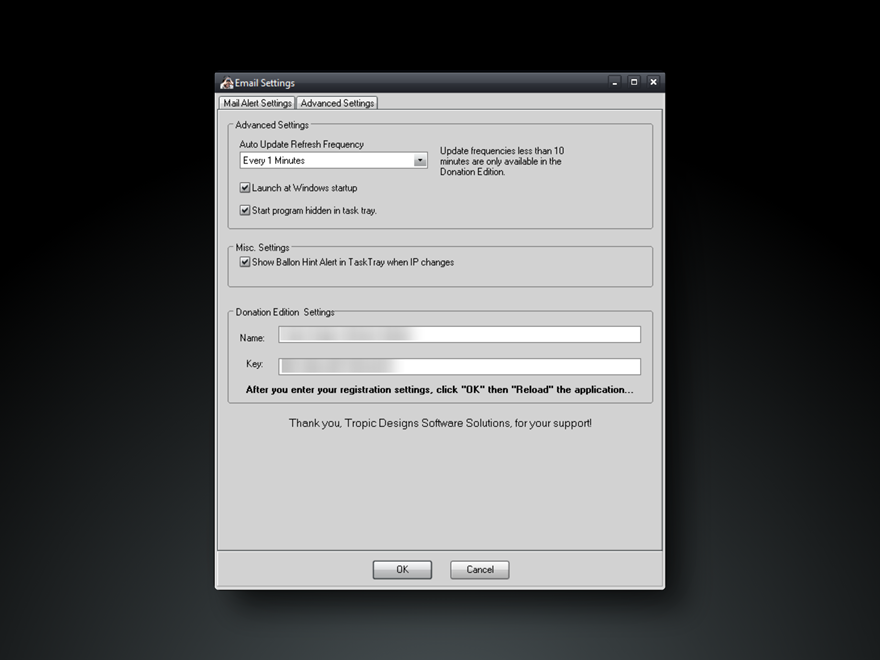880x660 pixels.
Task: Switch to the Mail Alert Settings tab
Action: (x=257, y=103)
